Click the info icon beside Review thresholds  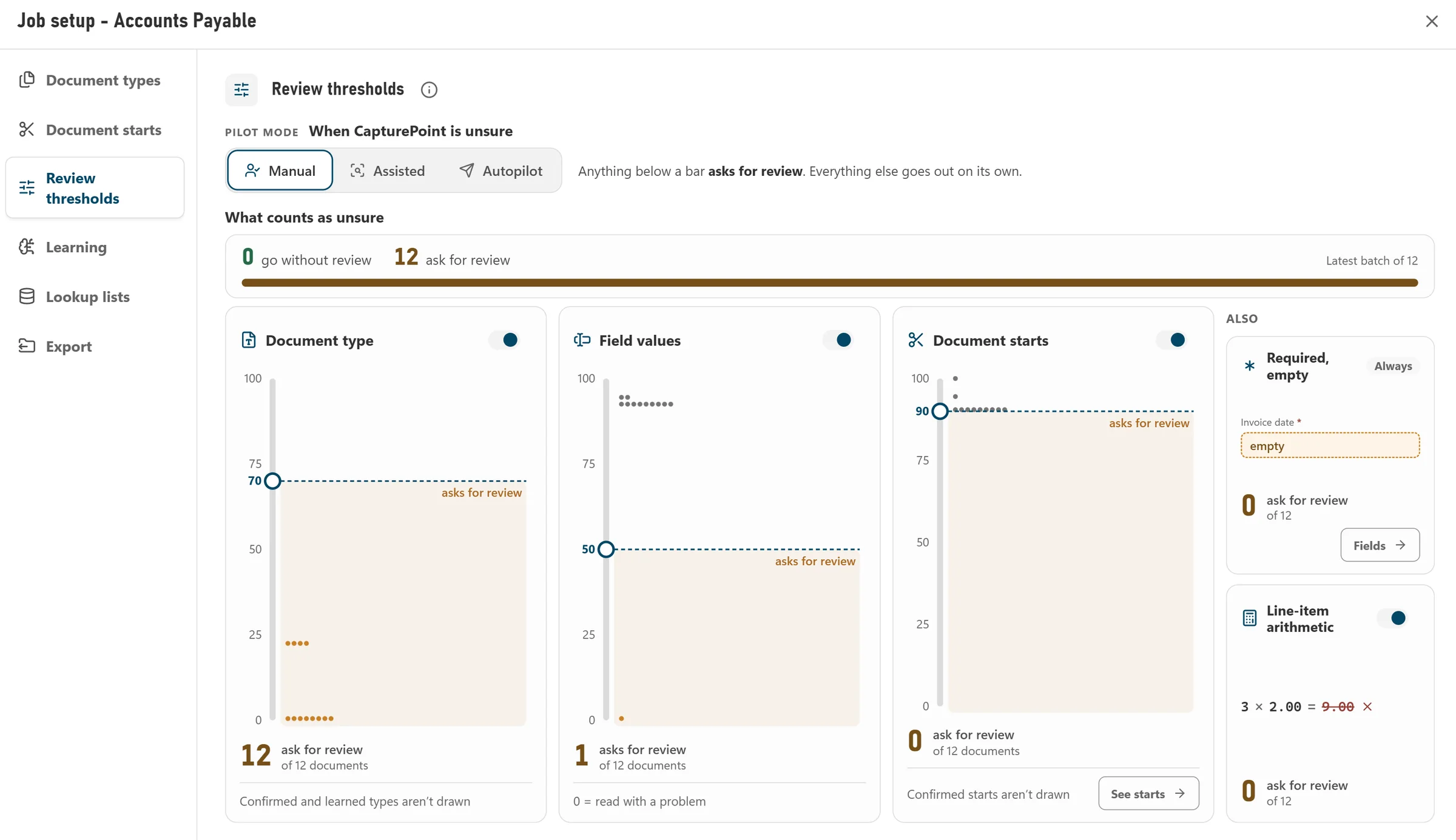pyautogui.click(x=429, y=90)
